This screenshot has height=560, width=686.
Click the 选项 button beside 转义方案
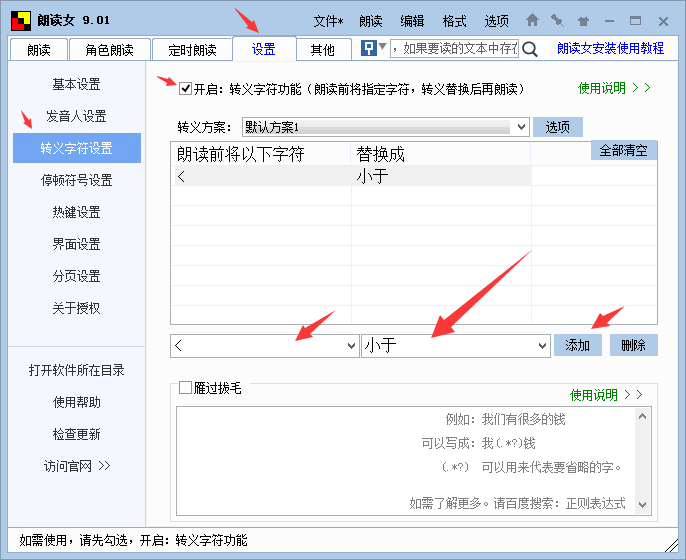557,127
